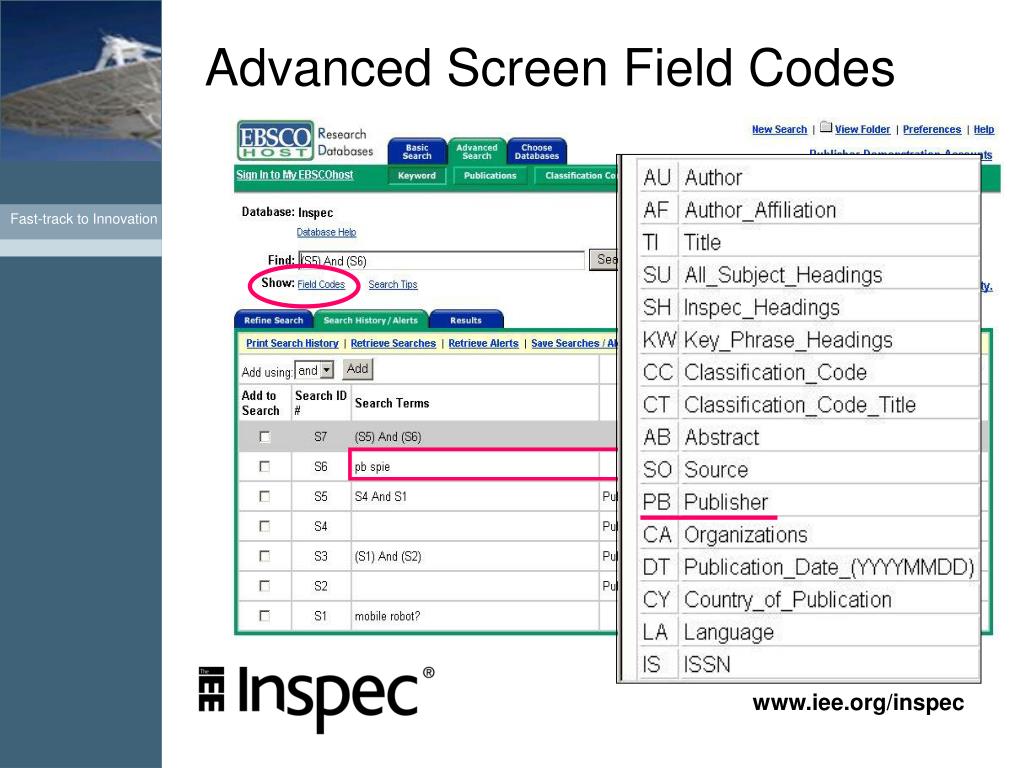Click the 'pb spie' search terms cell
Viewport: 1024px width, 768px height.
[475, 466]
